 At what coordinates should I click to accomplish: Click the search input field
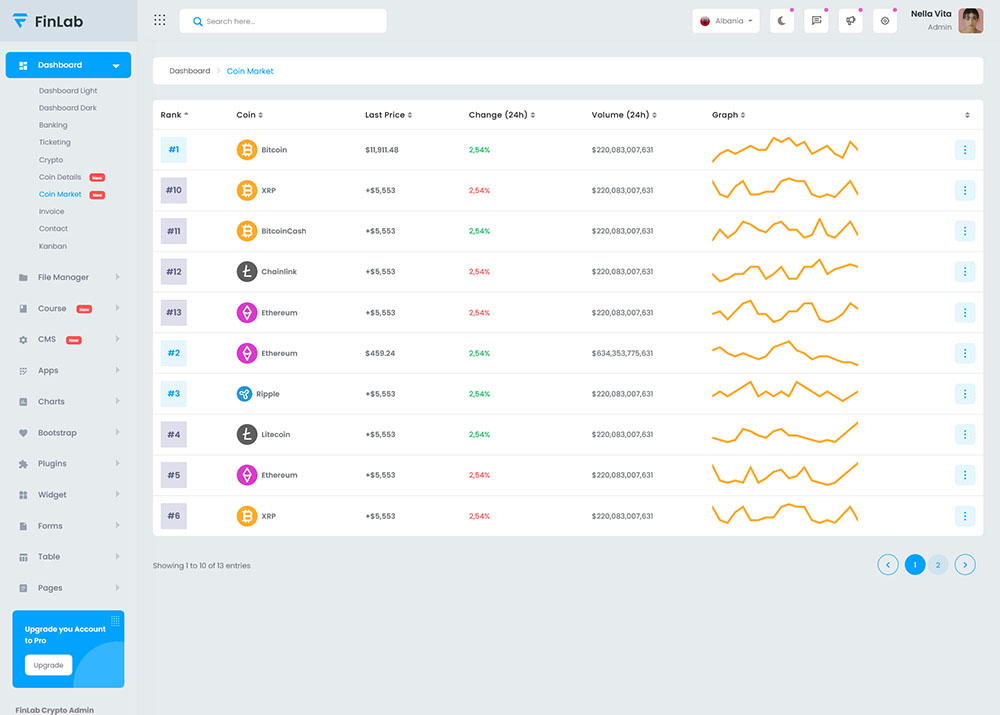(x=283, y=21)
